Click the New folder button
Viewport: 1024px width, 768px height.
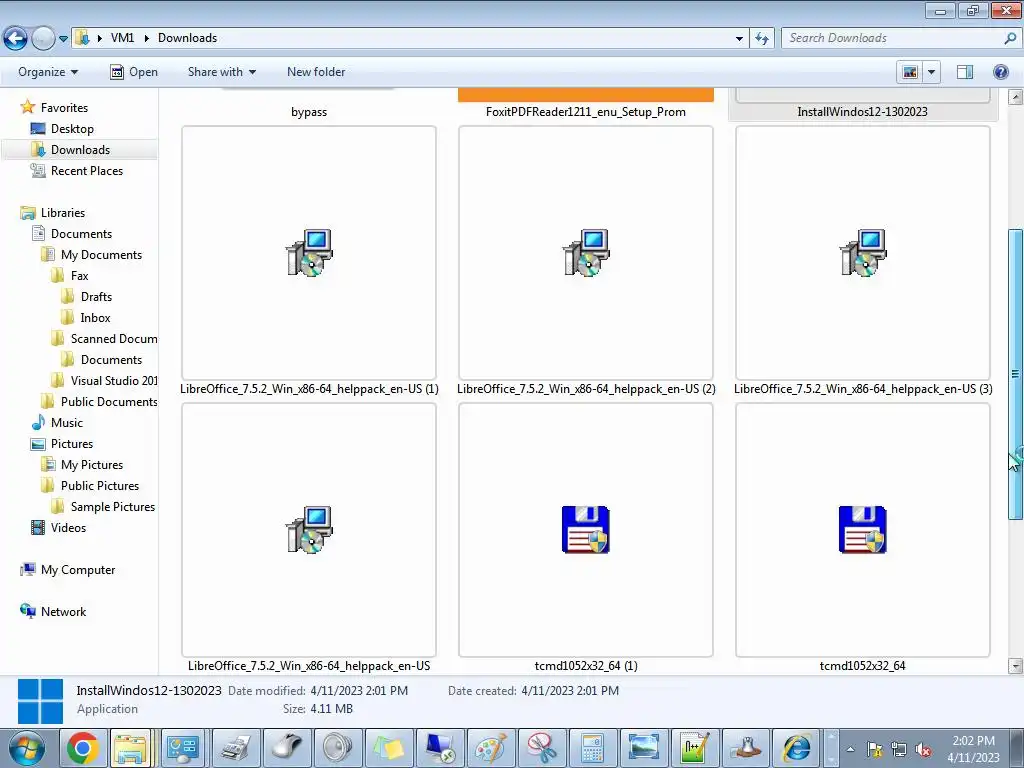(x=316, y=72)
